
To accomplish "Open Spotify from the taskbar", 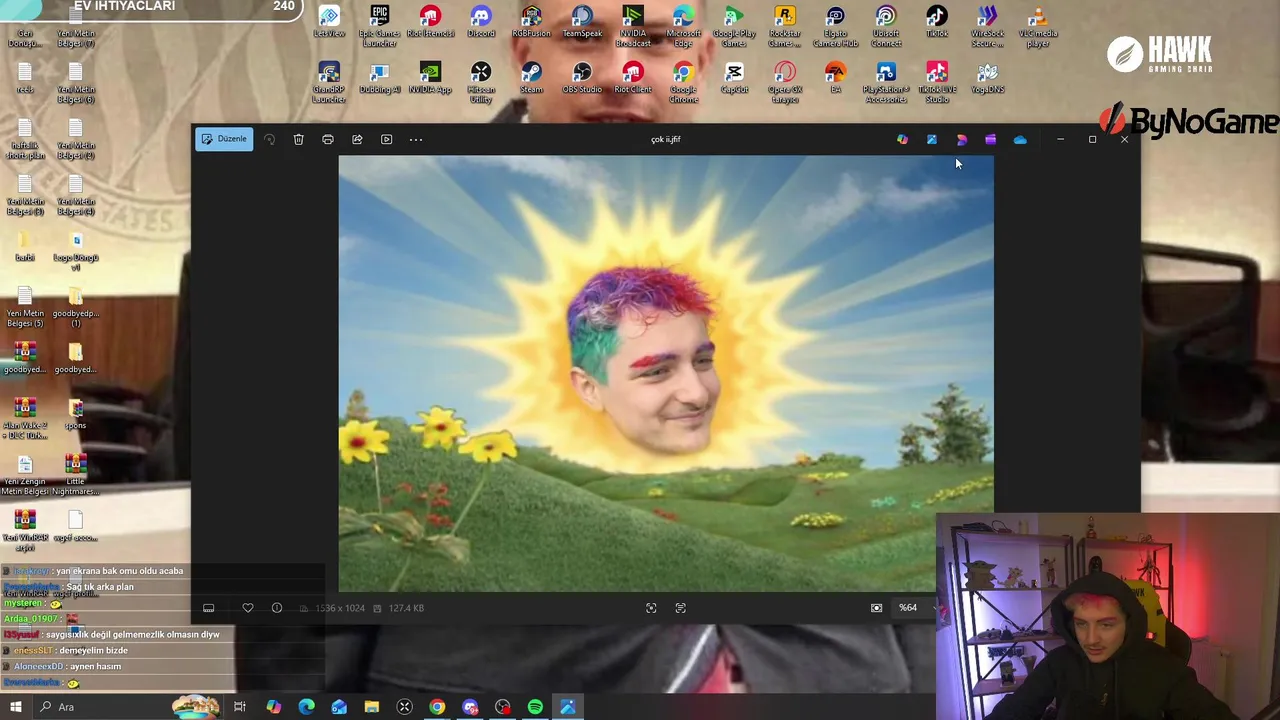I will (535, 707).
